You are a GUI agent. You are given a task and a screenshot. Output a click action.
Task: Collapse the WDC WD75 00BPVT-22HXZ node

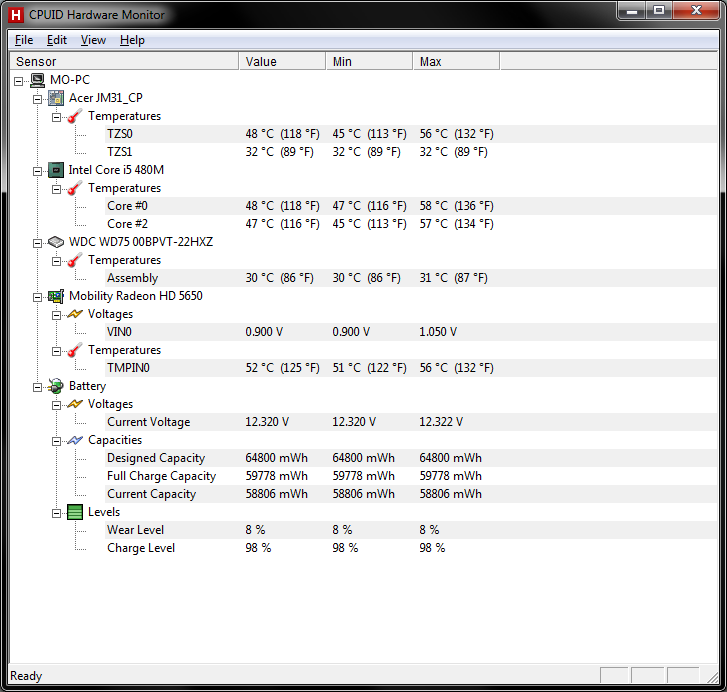[37, 243]
